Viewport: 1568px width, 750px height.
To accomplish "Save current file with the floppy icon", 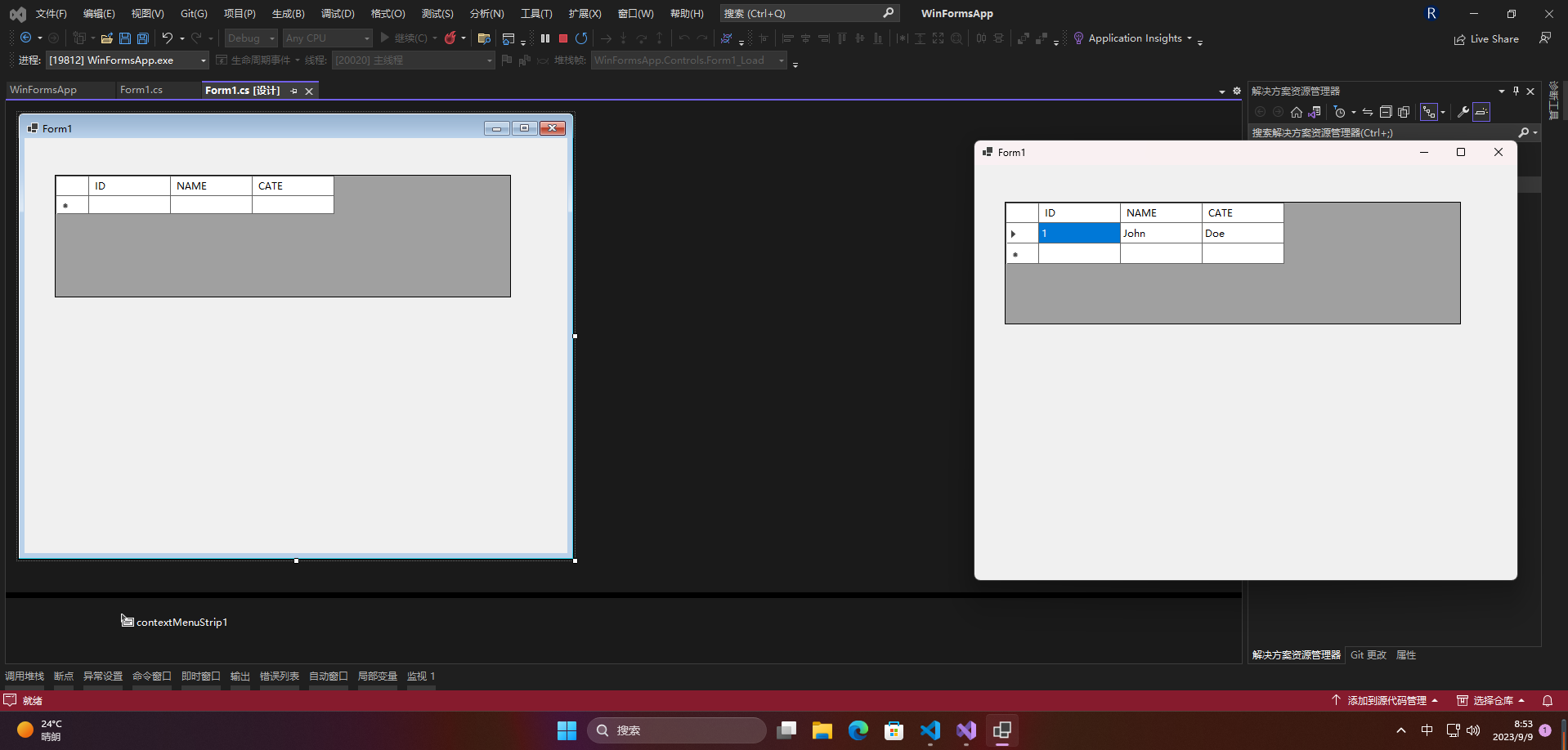I will 125,38.
